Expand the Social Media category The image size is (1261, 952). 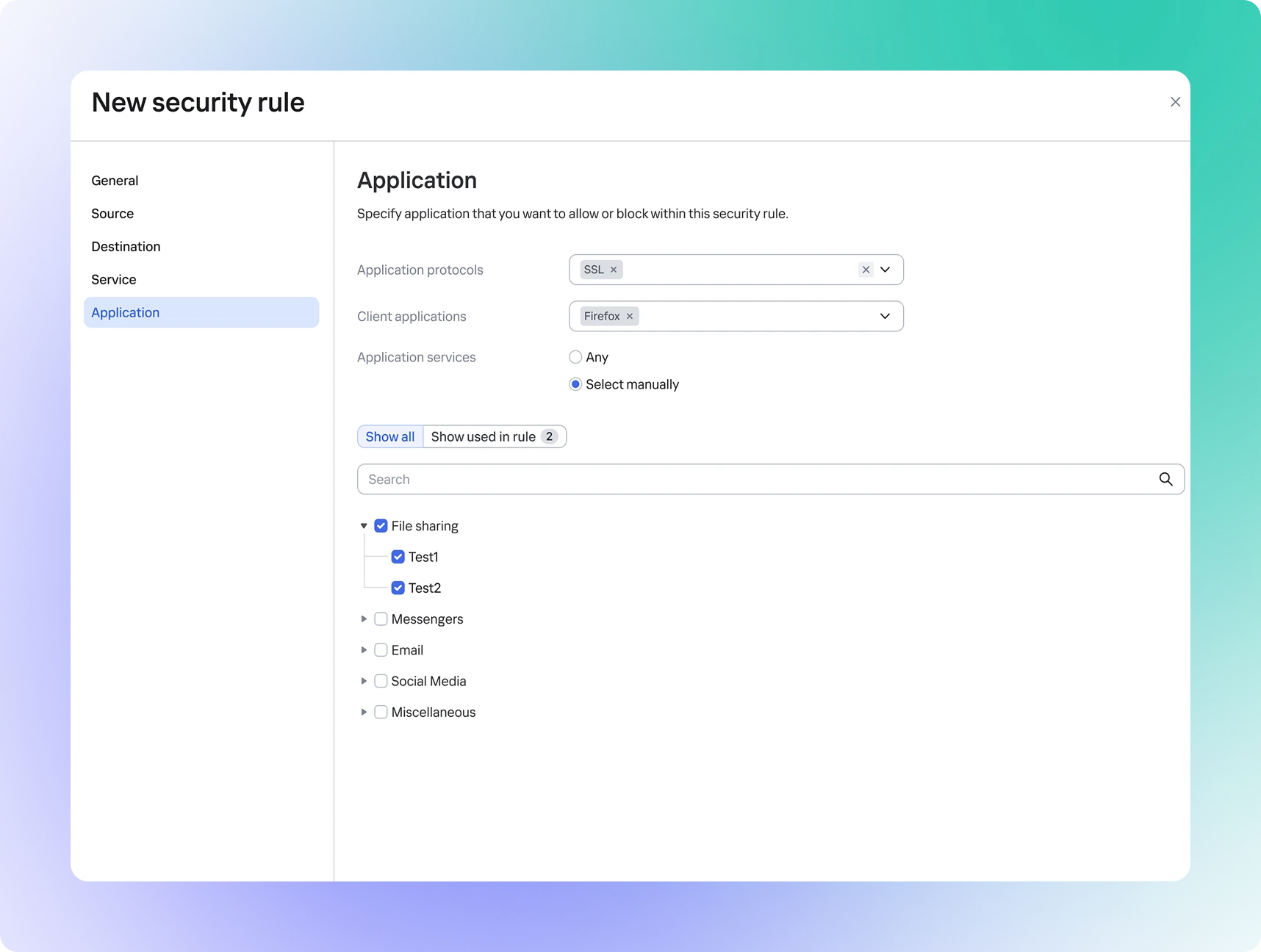click(x=364, y=681)
